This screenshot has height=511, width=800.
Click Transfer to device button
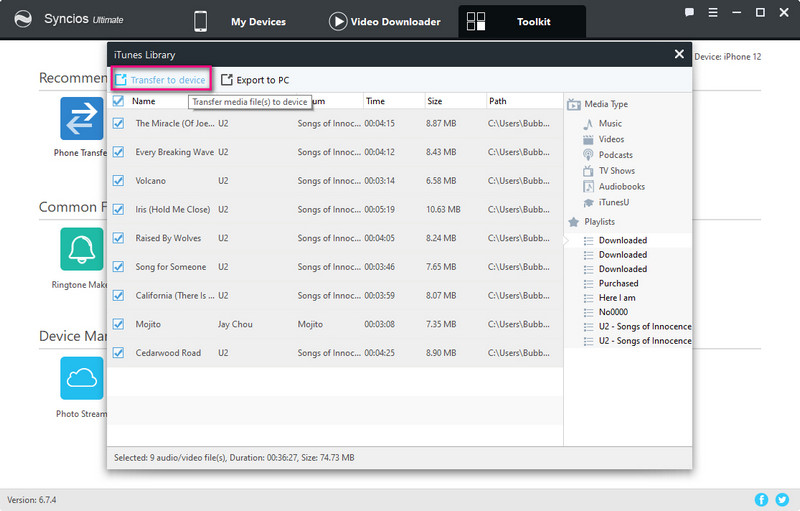click(161, 80)
